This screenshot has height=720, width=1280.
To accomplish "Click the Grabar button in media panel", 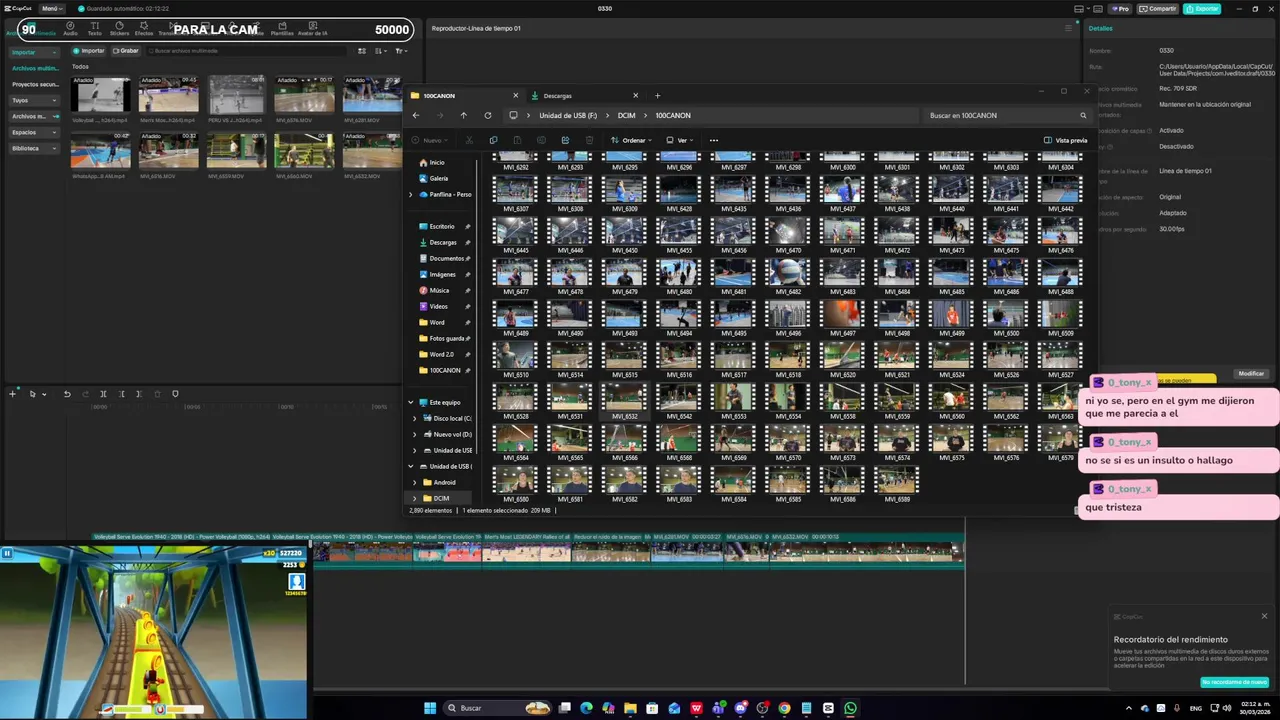I will coord(126,50).
